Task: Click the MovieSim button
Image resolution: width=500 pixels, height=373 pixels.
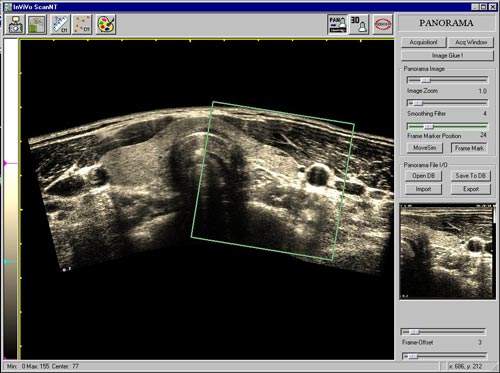Action: [x=425, y=148]
